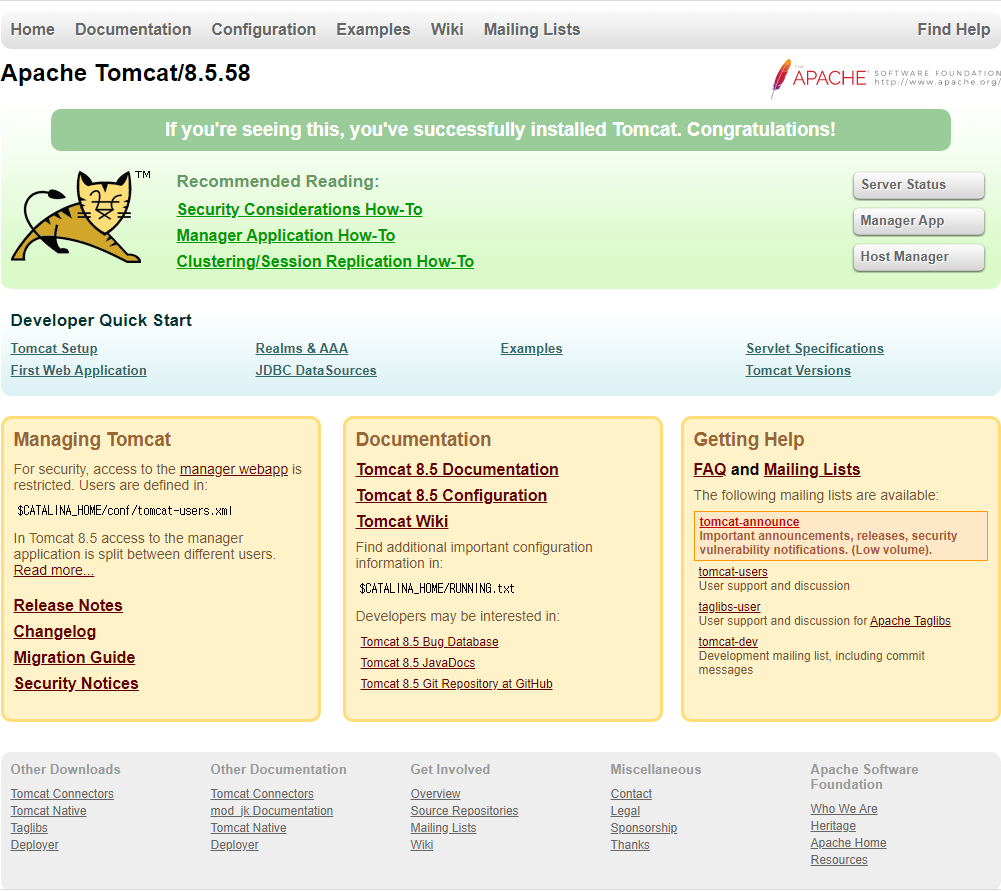Open the taglibs-user mailing list link
This screenshot has height=892, width=1001.
(729, 607)
